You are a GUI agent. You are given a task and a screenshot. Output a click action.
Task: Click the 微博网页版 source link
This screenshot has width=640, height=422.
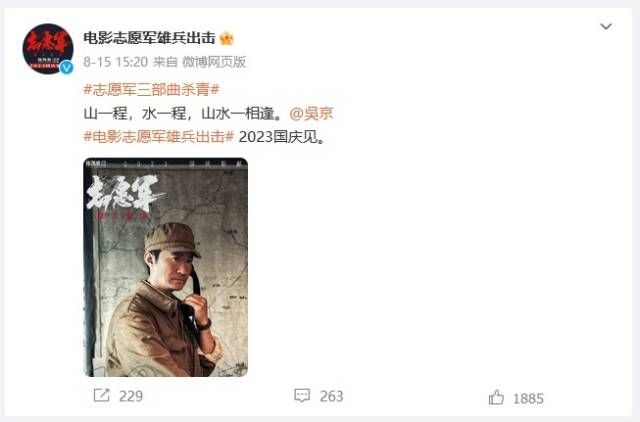coord(214,62)
